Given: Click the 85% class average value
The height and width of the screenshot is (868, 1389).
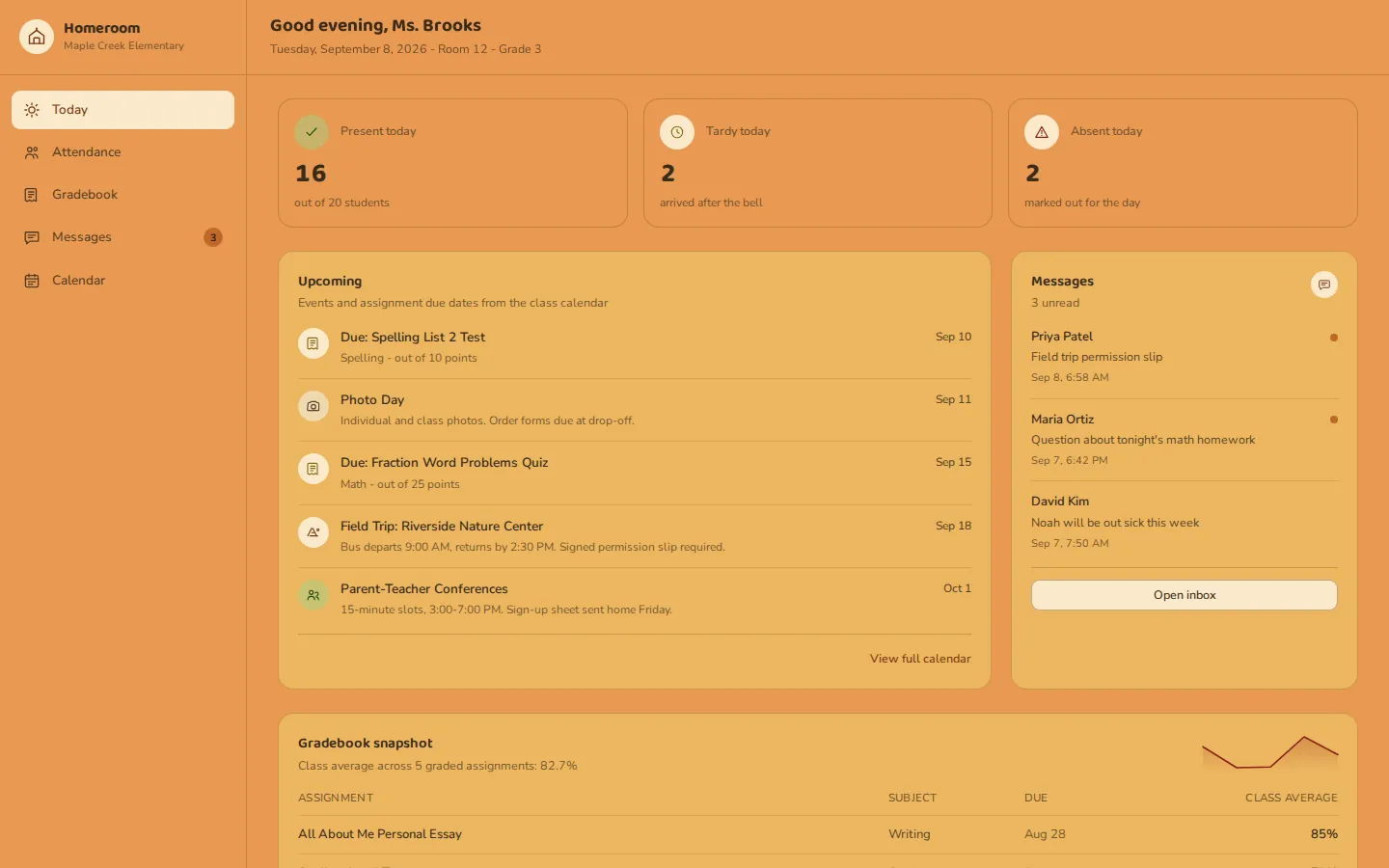Looking at the screenshot, I should tap(1323, 834).
